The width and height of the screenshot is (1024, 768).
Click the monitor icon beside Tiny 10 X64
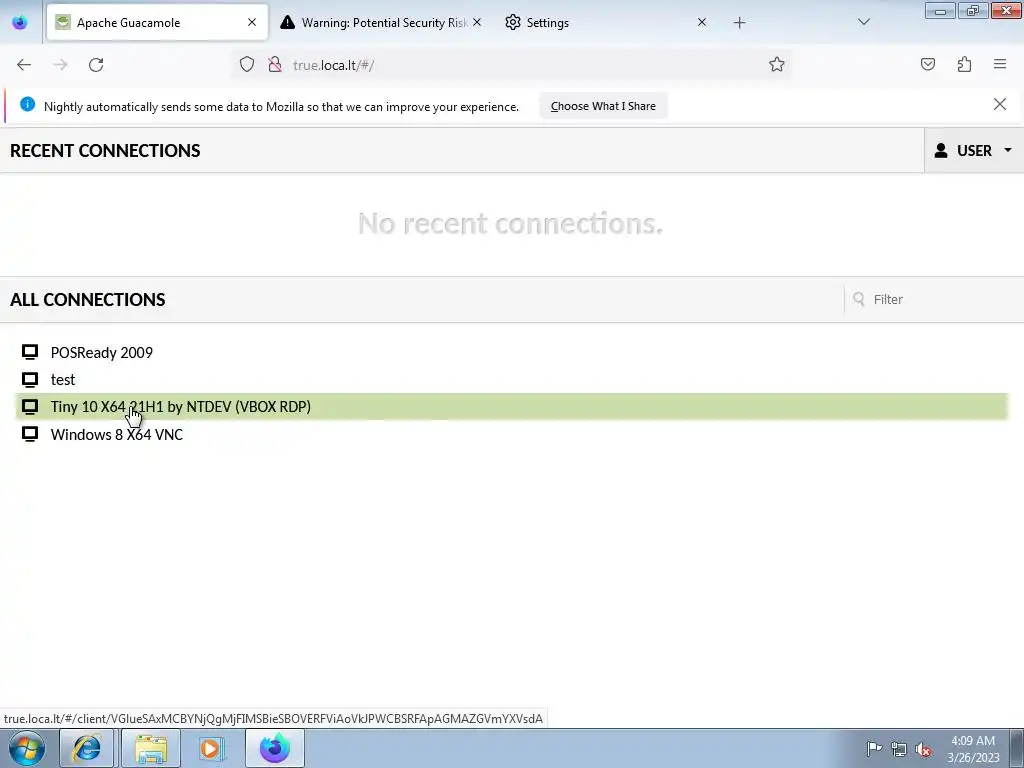(30, 407)
